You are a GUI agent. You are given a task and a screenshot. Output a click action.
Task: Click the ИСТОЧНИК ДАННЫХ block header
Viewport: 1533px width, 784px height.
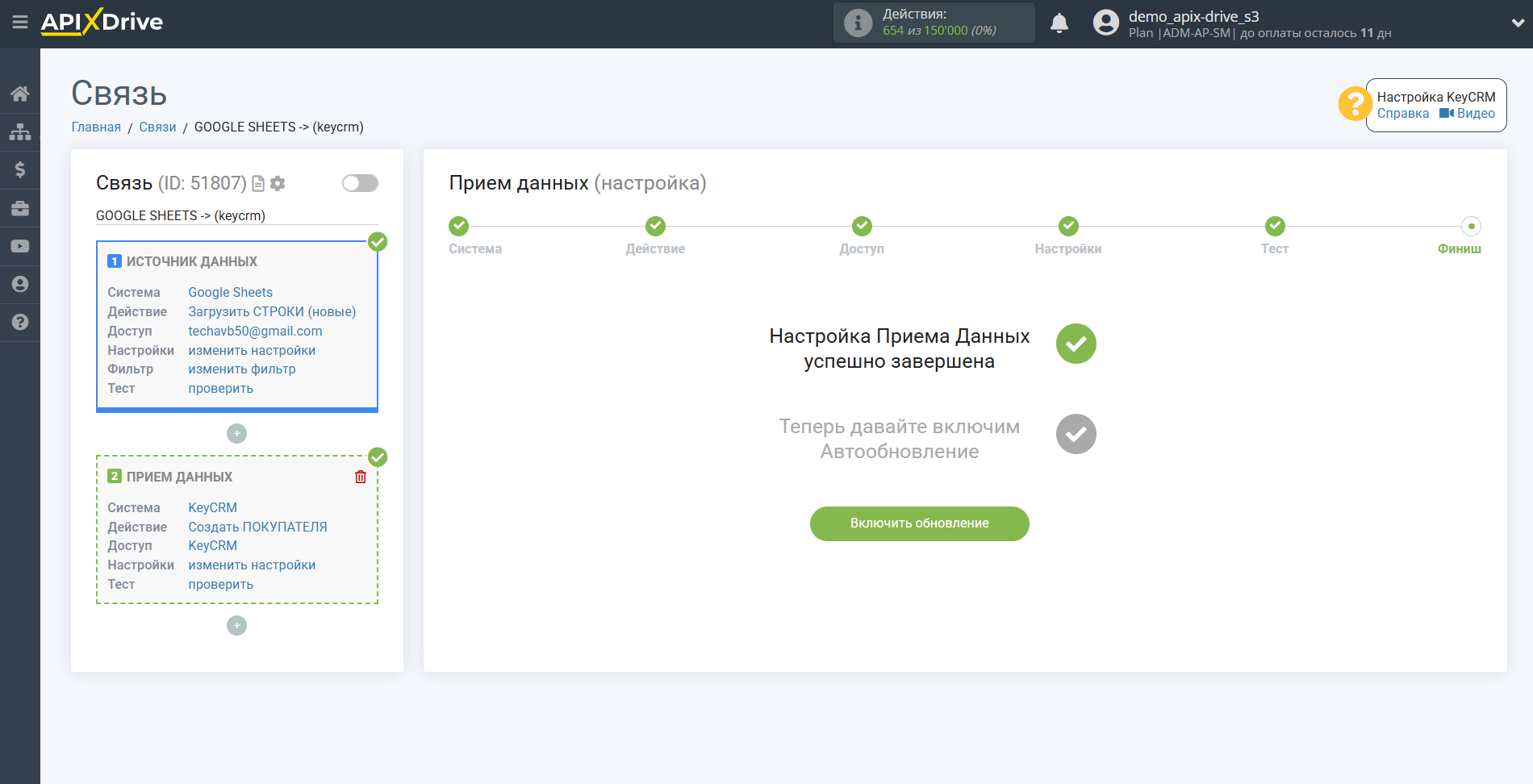tap(192, 261)
